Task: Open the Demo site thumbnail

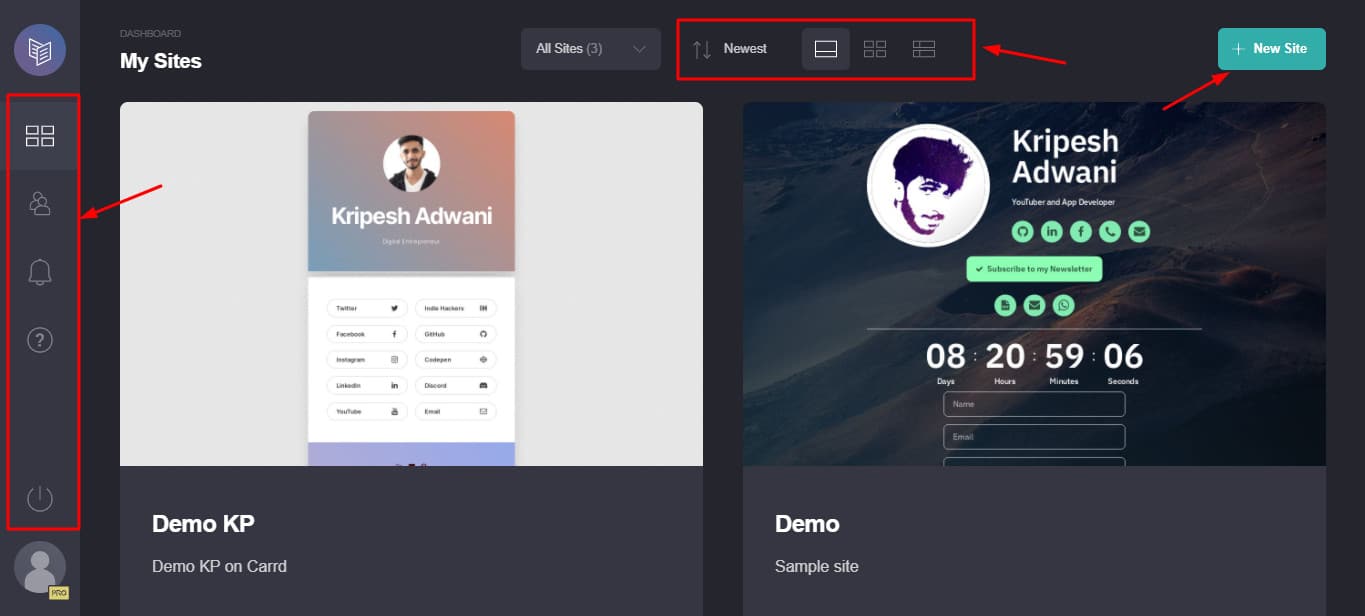Action: pos(1034,284)
